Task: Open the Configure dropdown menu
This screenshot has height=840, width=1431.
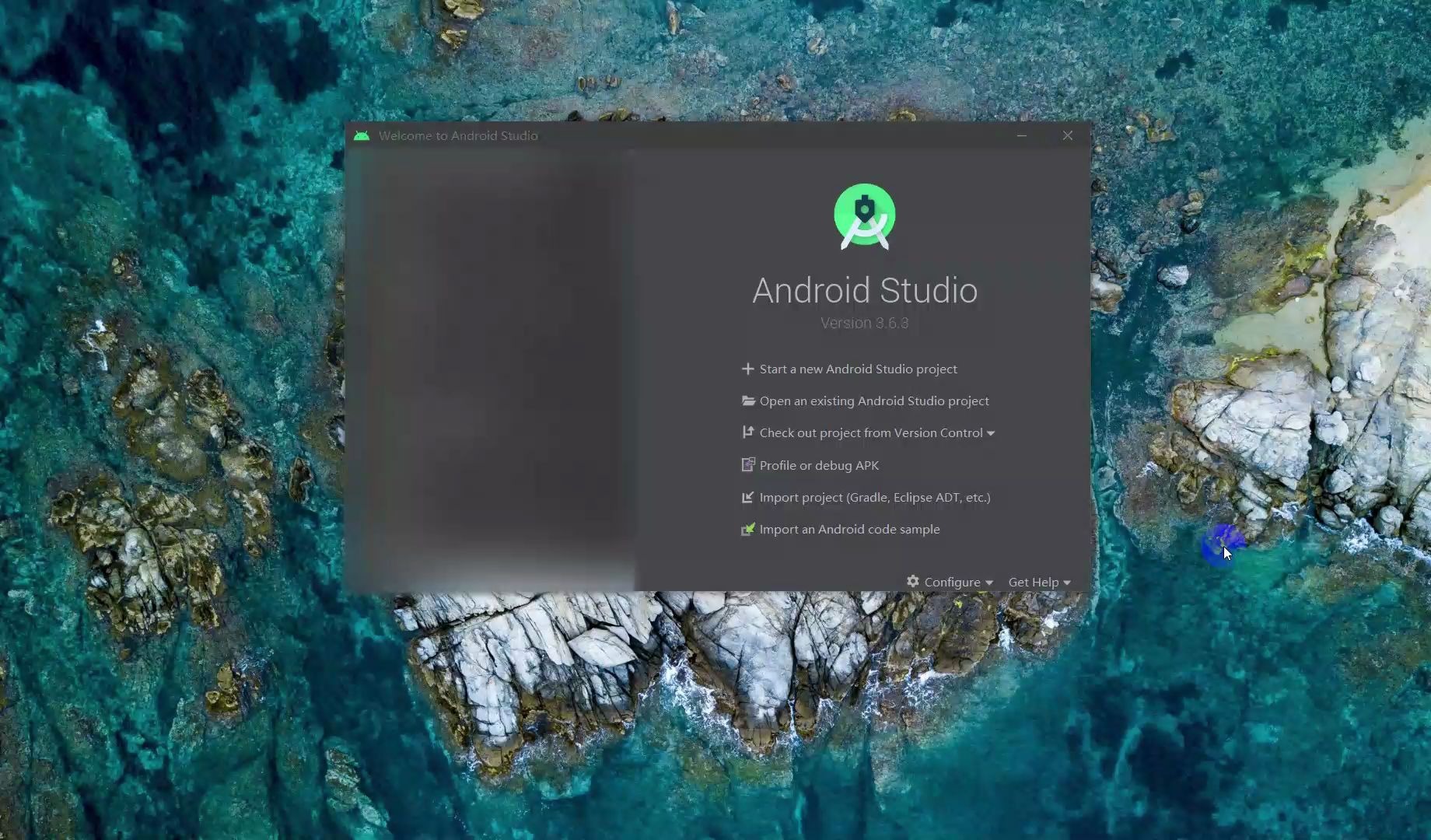Action: pos(952,582)
